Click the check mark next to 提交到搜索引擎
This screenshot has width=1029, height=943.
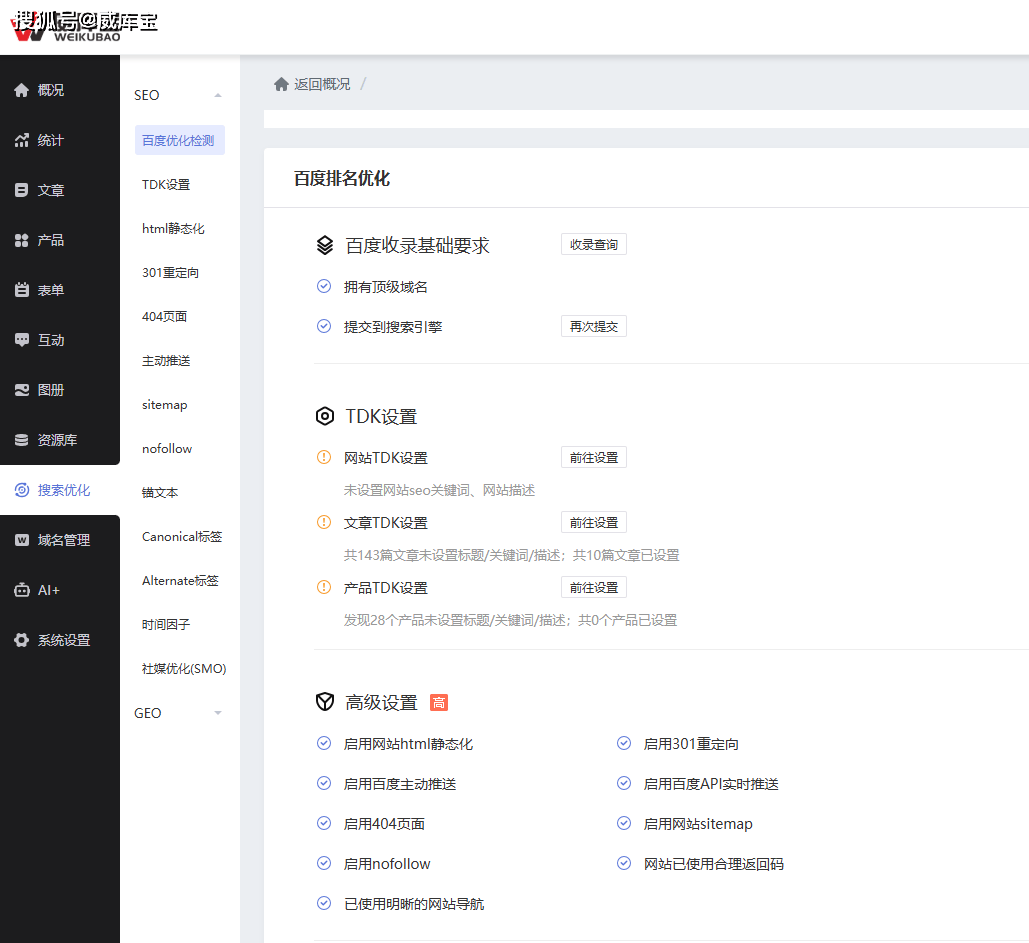coord(324,326)
